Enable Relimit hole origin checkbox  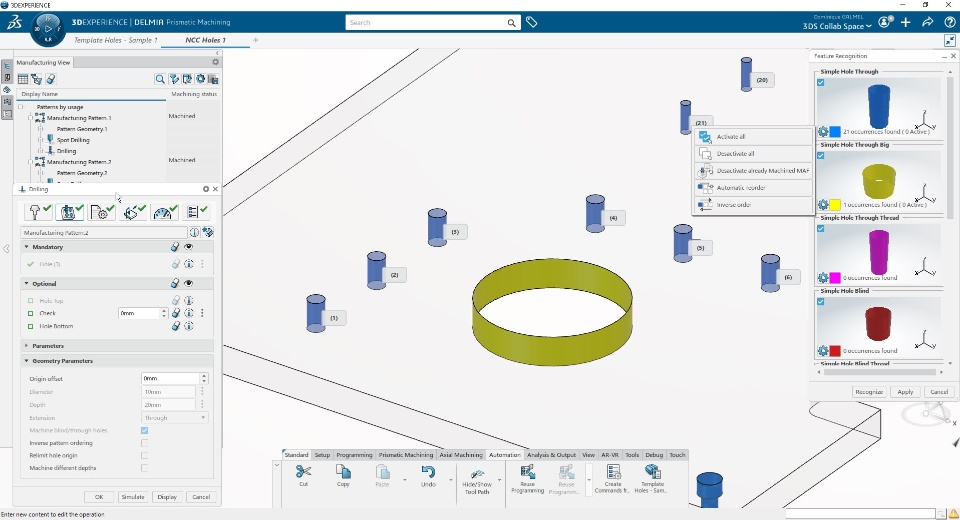[x=144, y=455]
